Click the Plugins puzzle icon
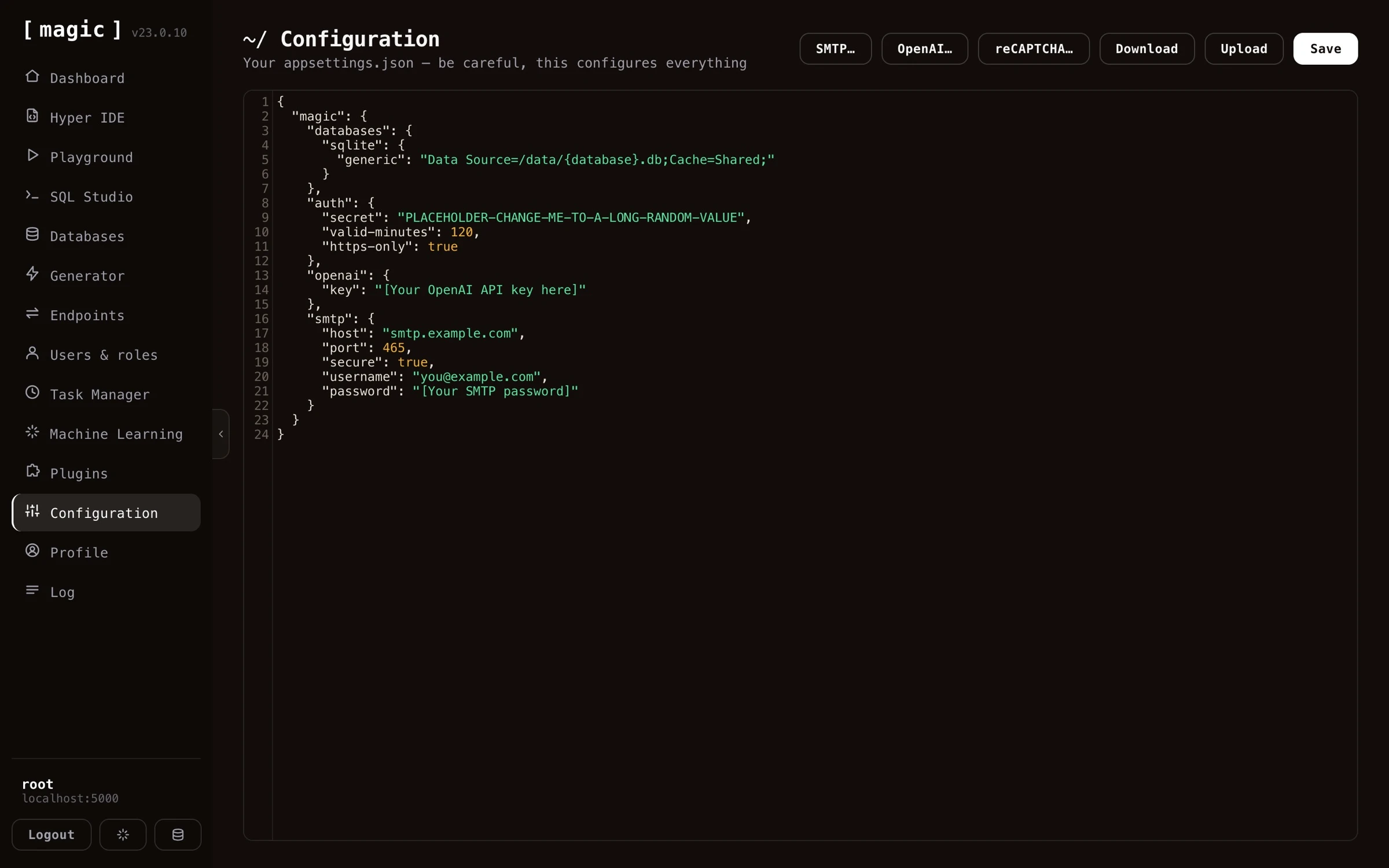This screenshot has height=868, width=1389. (32, 472)
